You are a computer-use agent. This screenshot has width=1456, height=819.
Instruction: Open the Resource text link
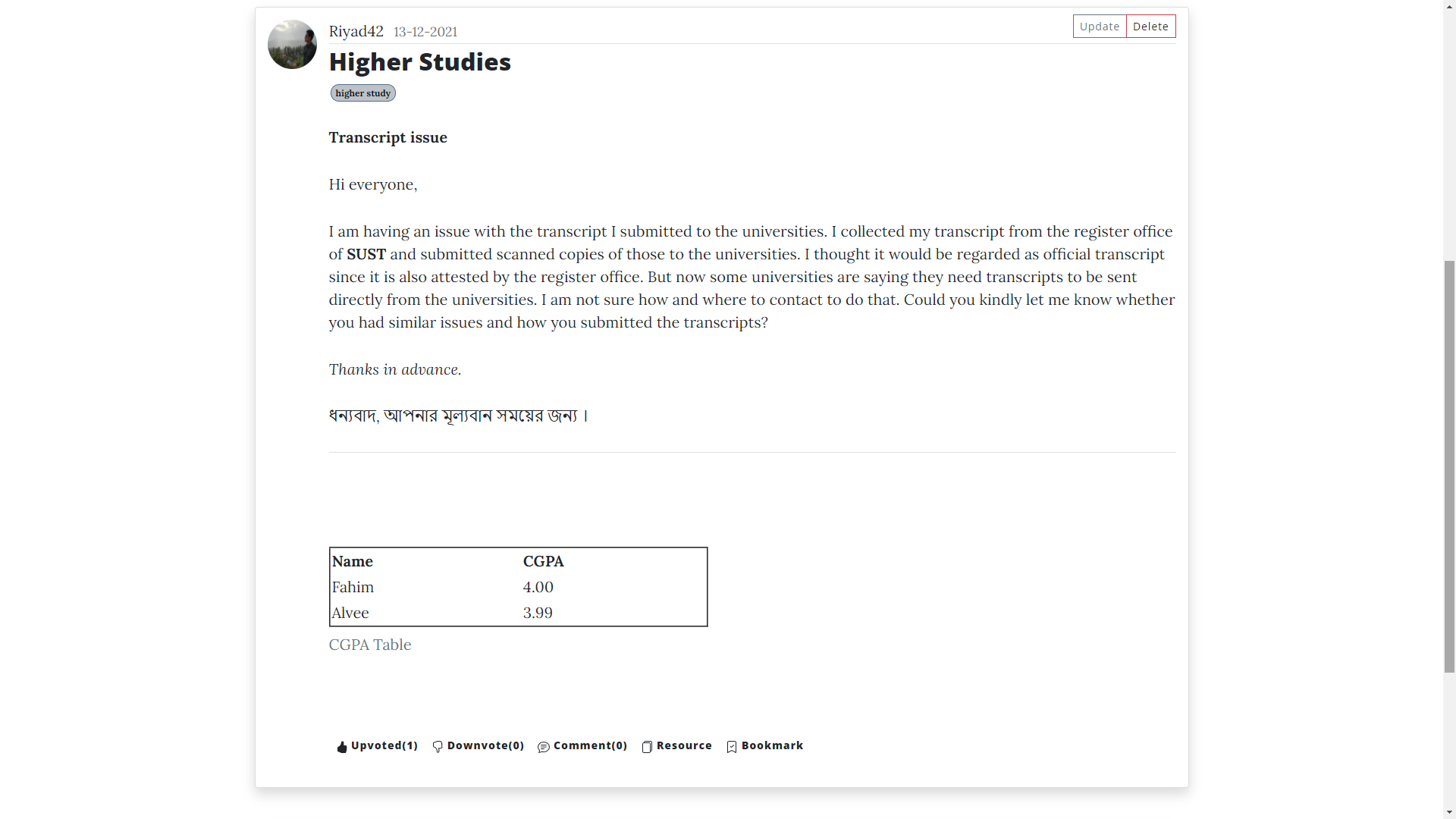[x=684, y=745]
